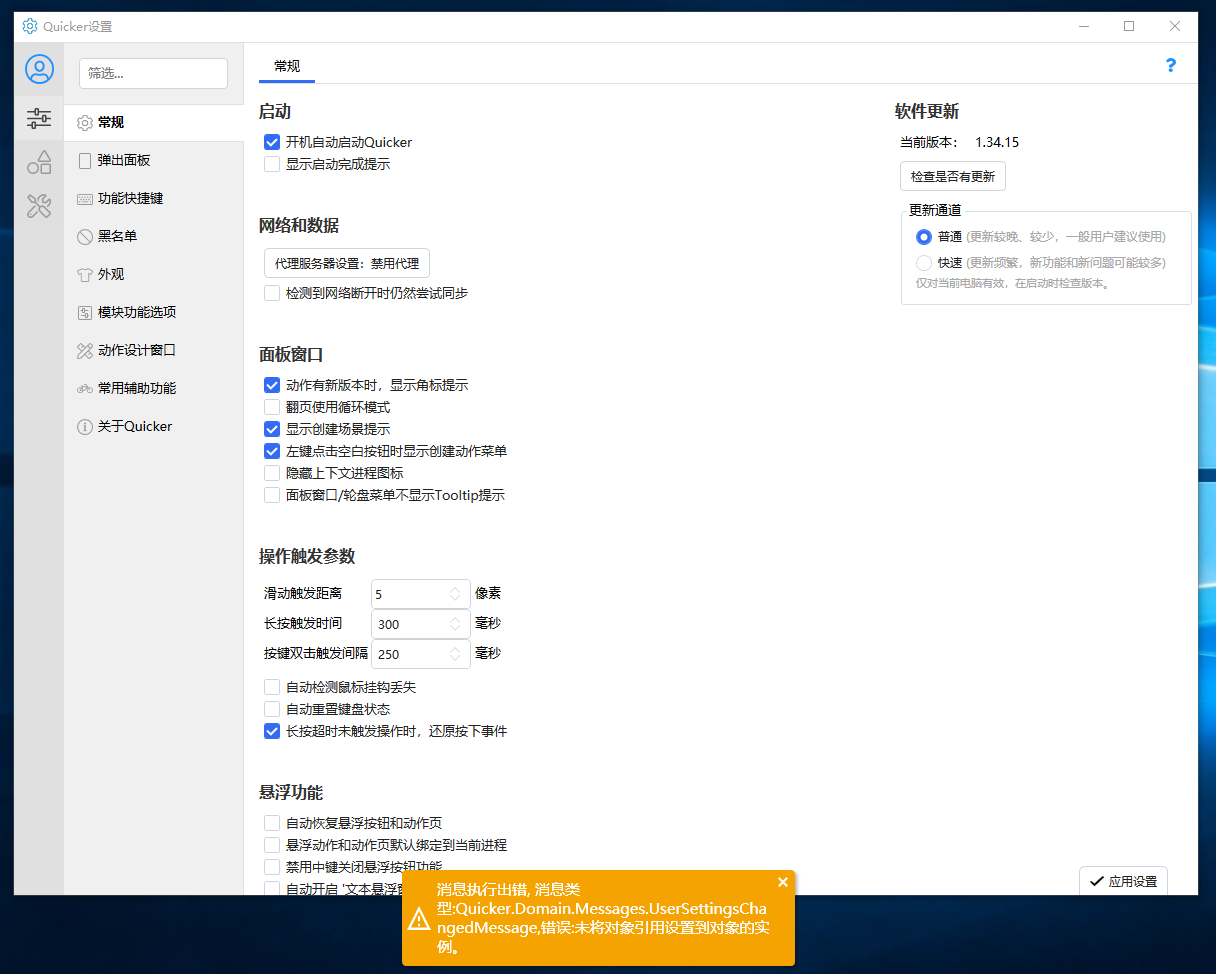Click the Quicker gear icon in title bar

click(30, 26)
